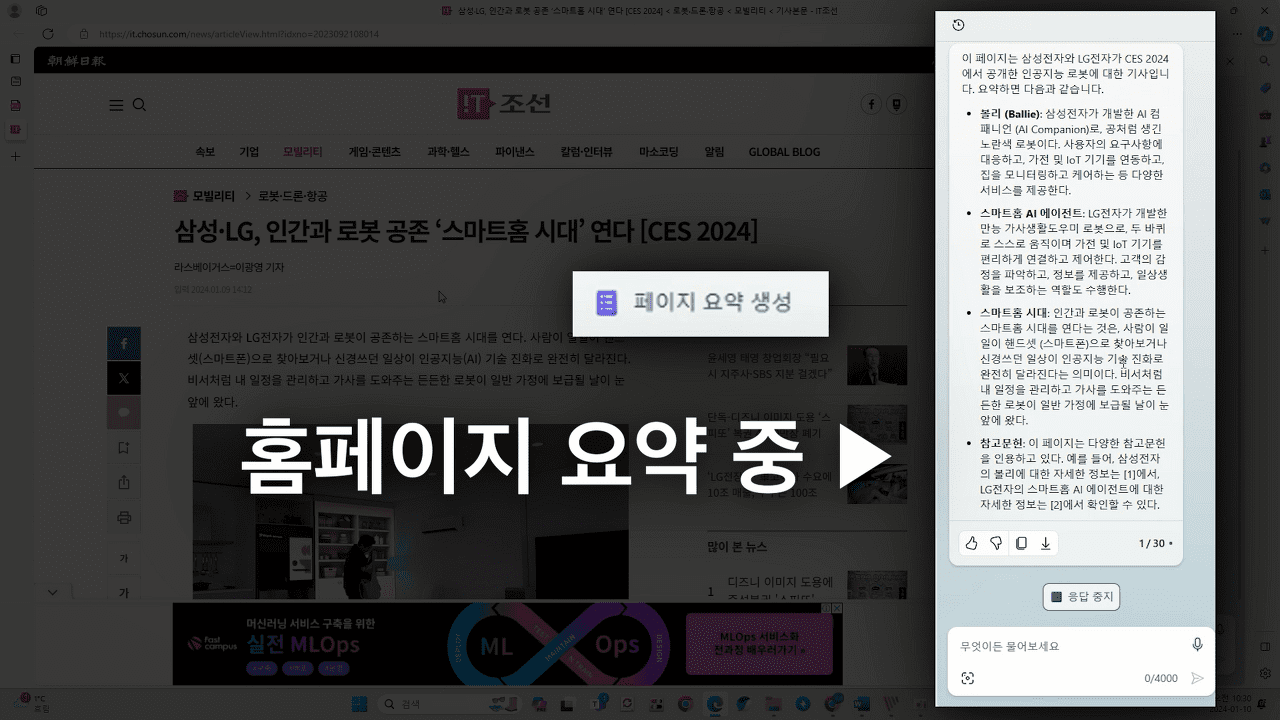Open the IT조선 hamburger menu
The width and height of the screenshot is (1280, 720).
115,104
